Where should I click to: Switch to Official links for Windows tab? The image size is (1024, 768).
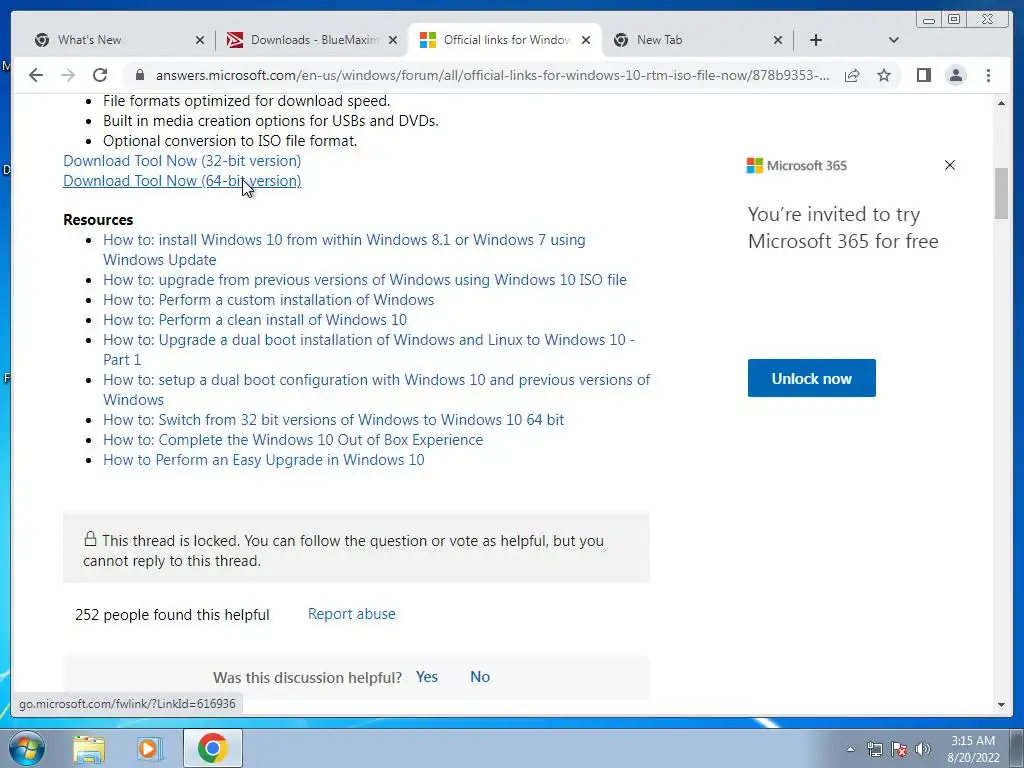pos(504,40)
